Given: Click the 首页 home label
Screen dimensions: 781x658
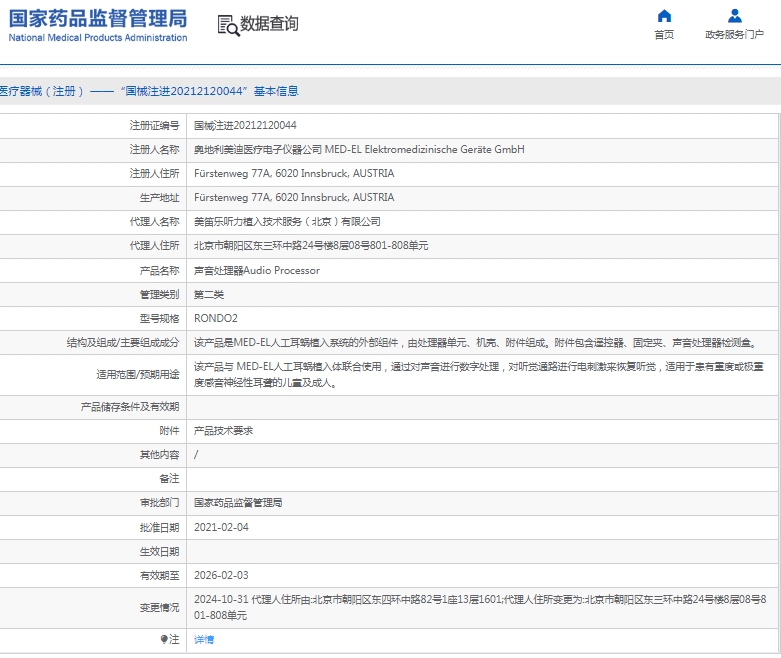Looking at the screenshot, I should tap(664, 34).
